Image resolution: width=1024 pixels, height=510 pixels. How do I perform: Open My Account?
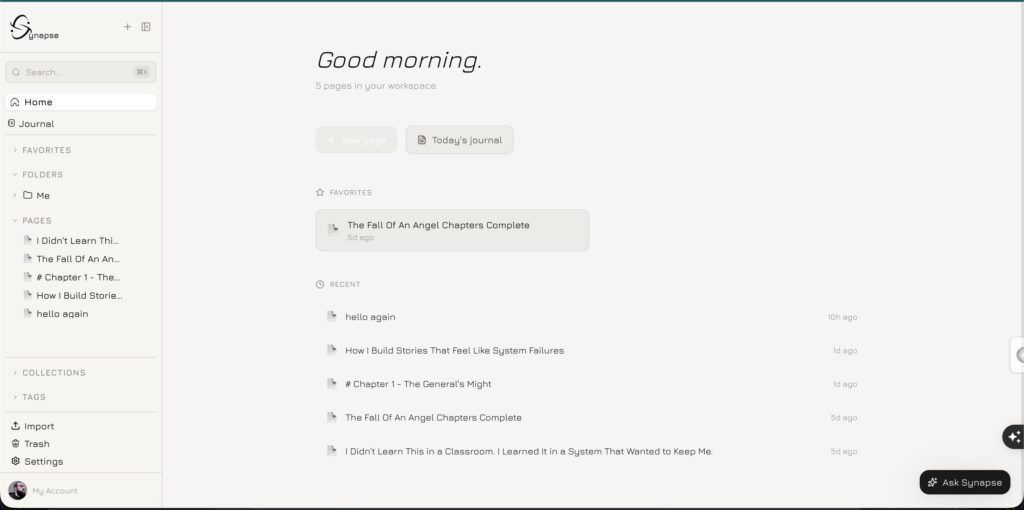click(x=55, y=491)
